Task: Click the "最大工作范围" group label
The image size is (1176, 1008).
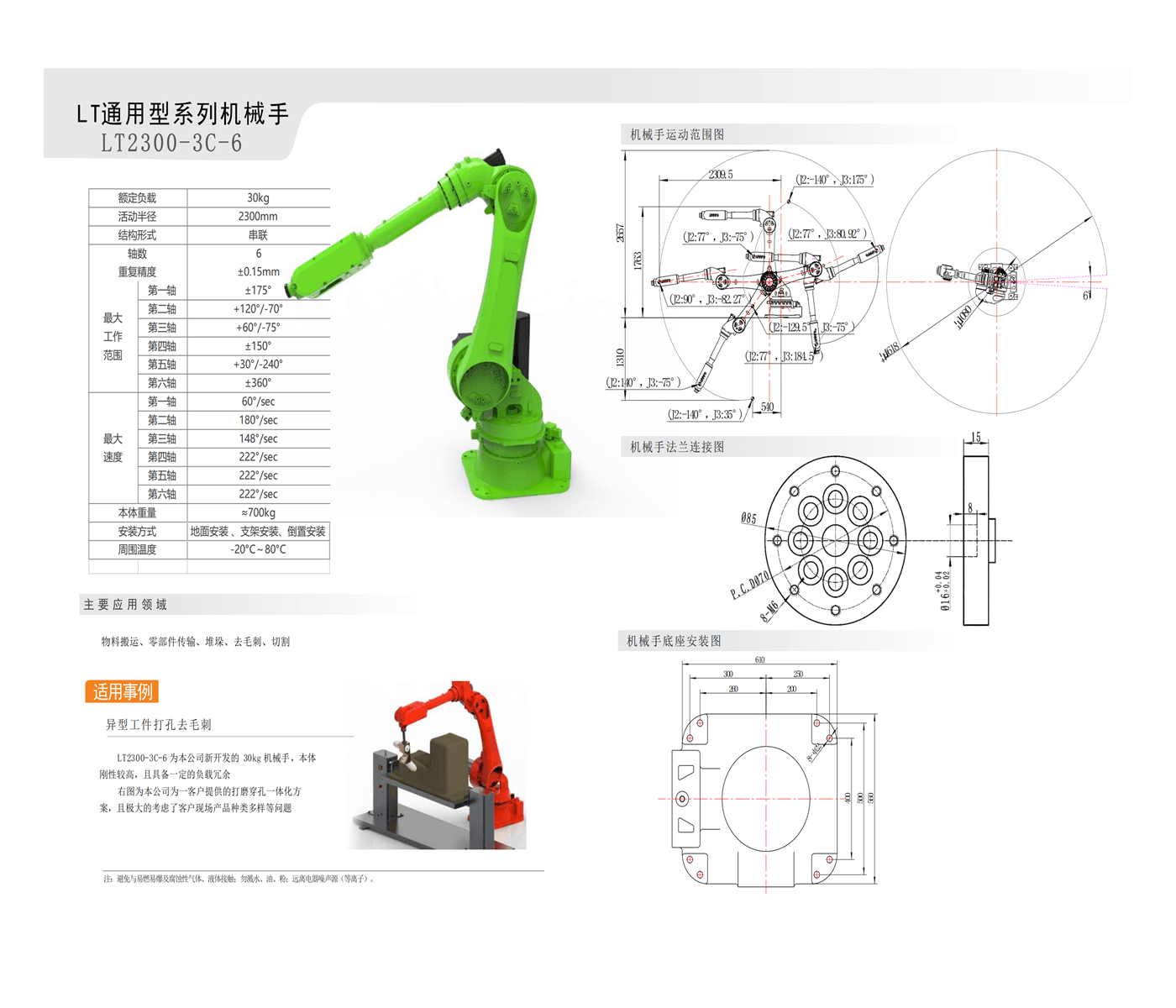Action: point(113,337)
